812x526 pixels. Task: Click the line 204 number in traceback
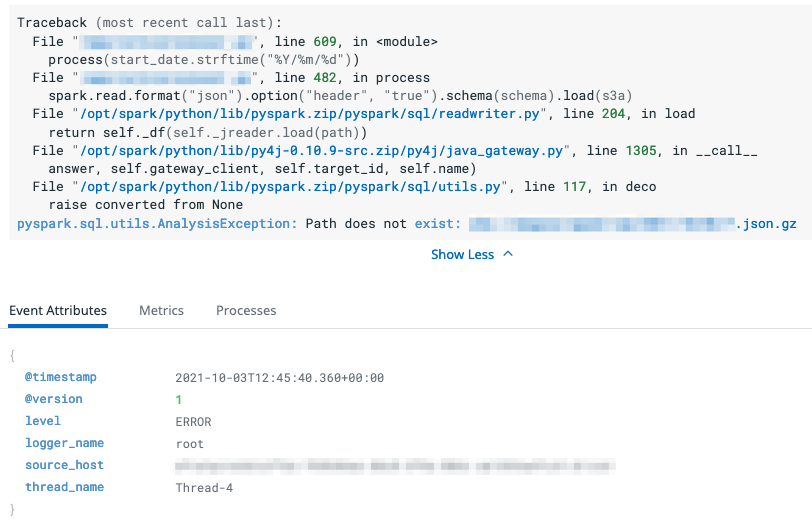click(x=614, y=114)
